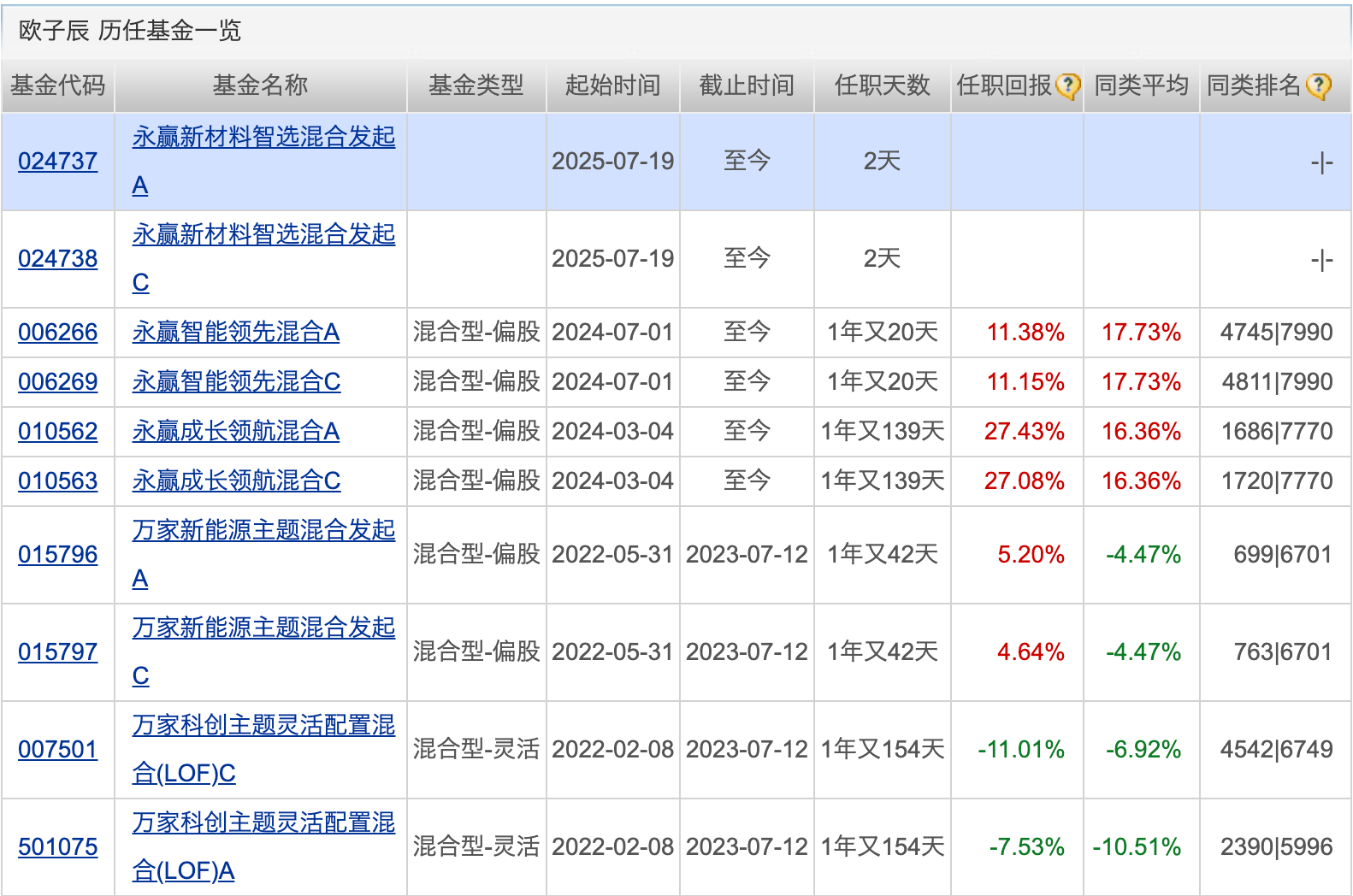Viewport: 1353px width, 896px height.
Task: Open fund code 007501 link
Action: pyautogui.click(x=58, y=749)
